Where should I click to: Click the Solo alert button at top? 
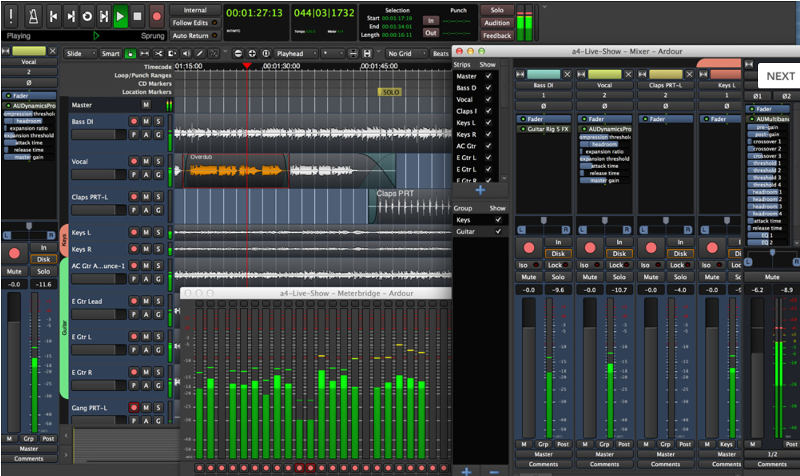[497, 10]
